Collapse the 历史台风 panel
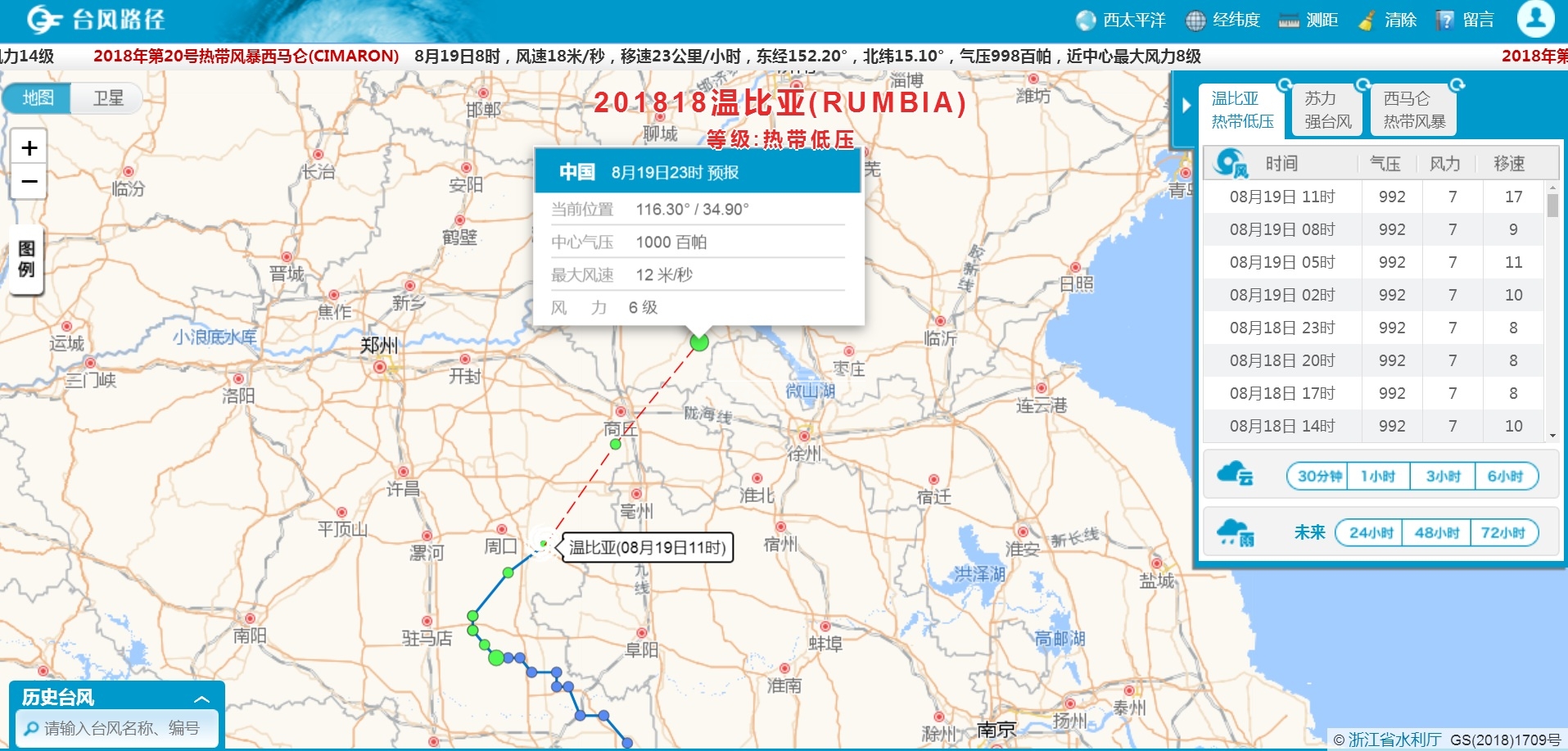1568x751 pixels. [199, 699]
